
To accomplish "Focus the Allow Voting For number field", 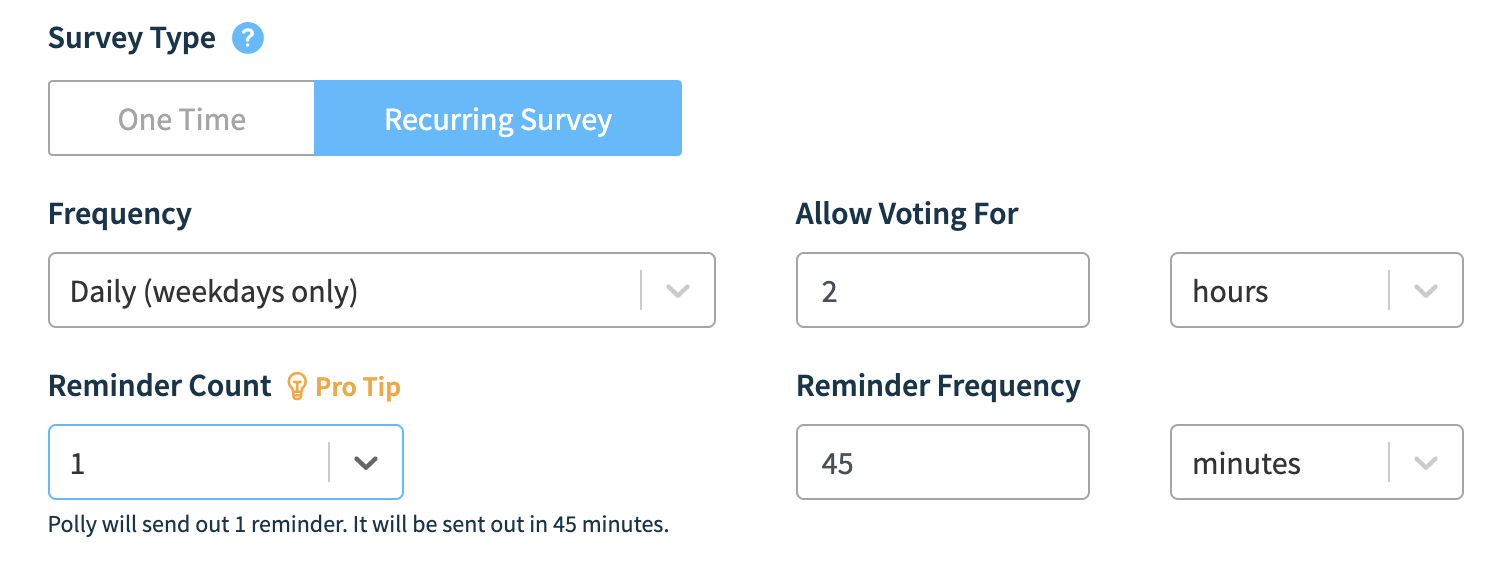I will pos(943,290).
